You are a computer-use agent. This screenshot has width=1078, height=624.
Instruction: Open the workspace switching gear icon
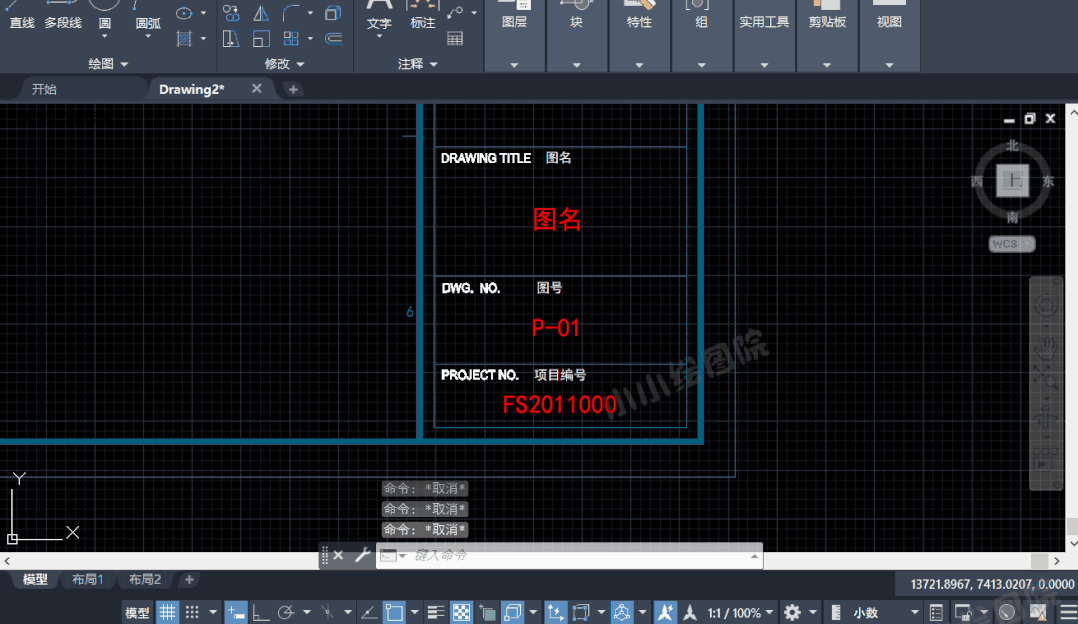[792, 612]
